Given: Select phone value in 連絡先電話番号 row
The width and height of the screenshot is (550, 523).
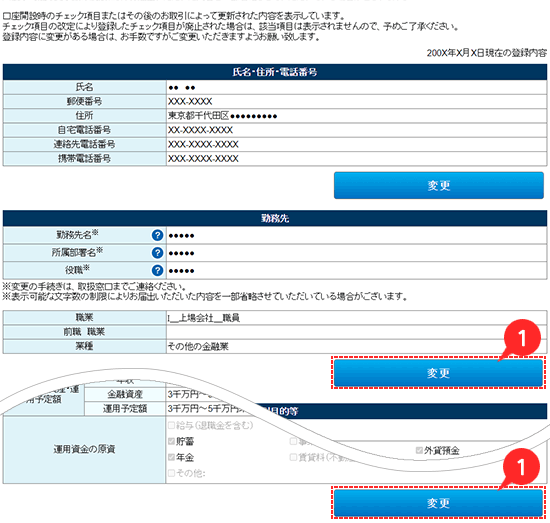Looking at the screenshot, I should pos(203,145).
